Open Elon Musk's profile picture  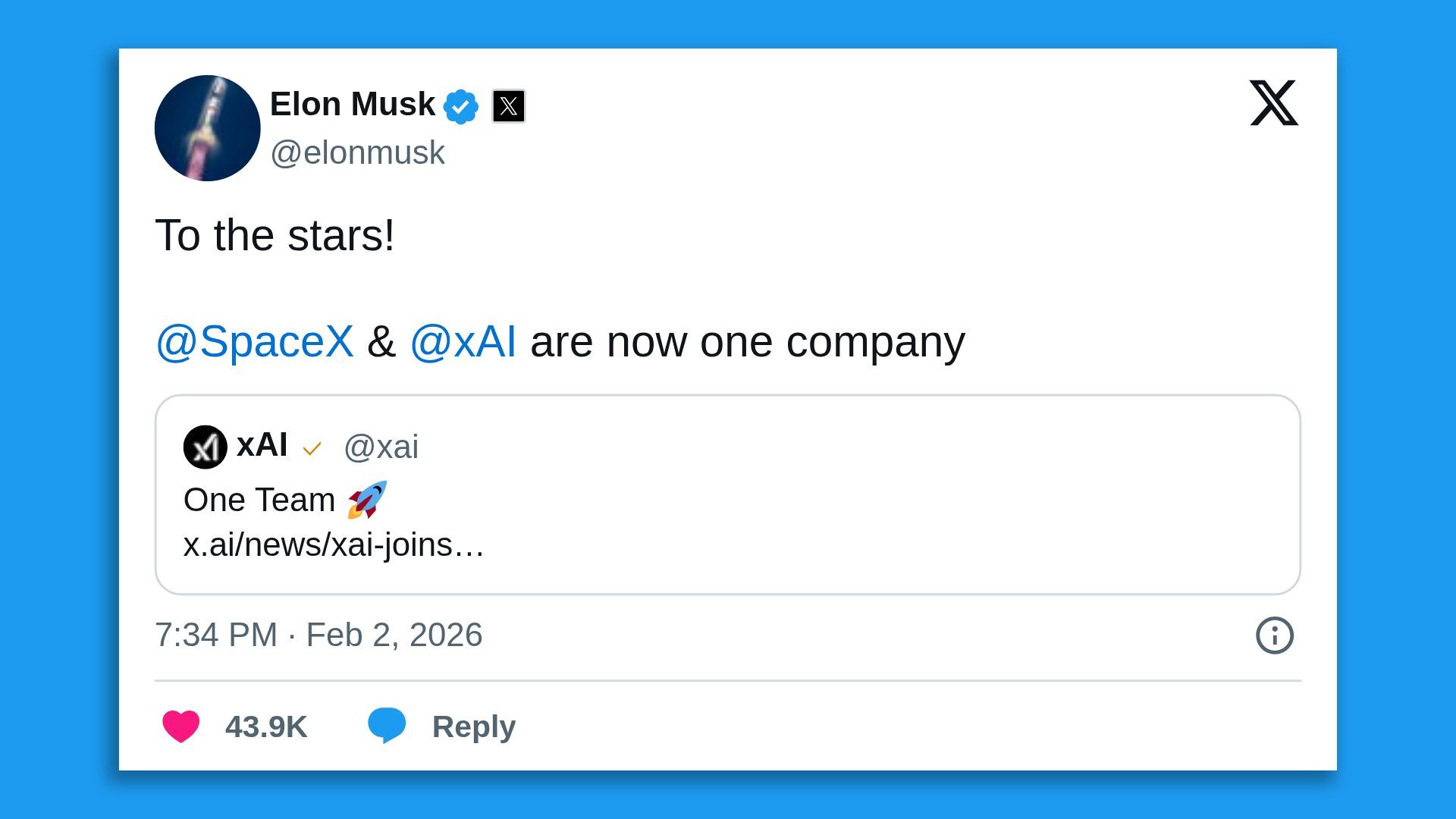[x=206, y=127]
